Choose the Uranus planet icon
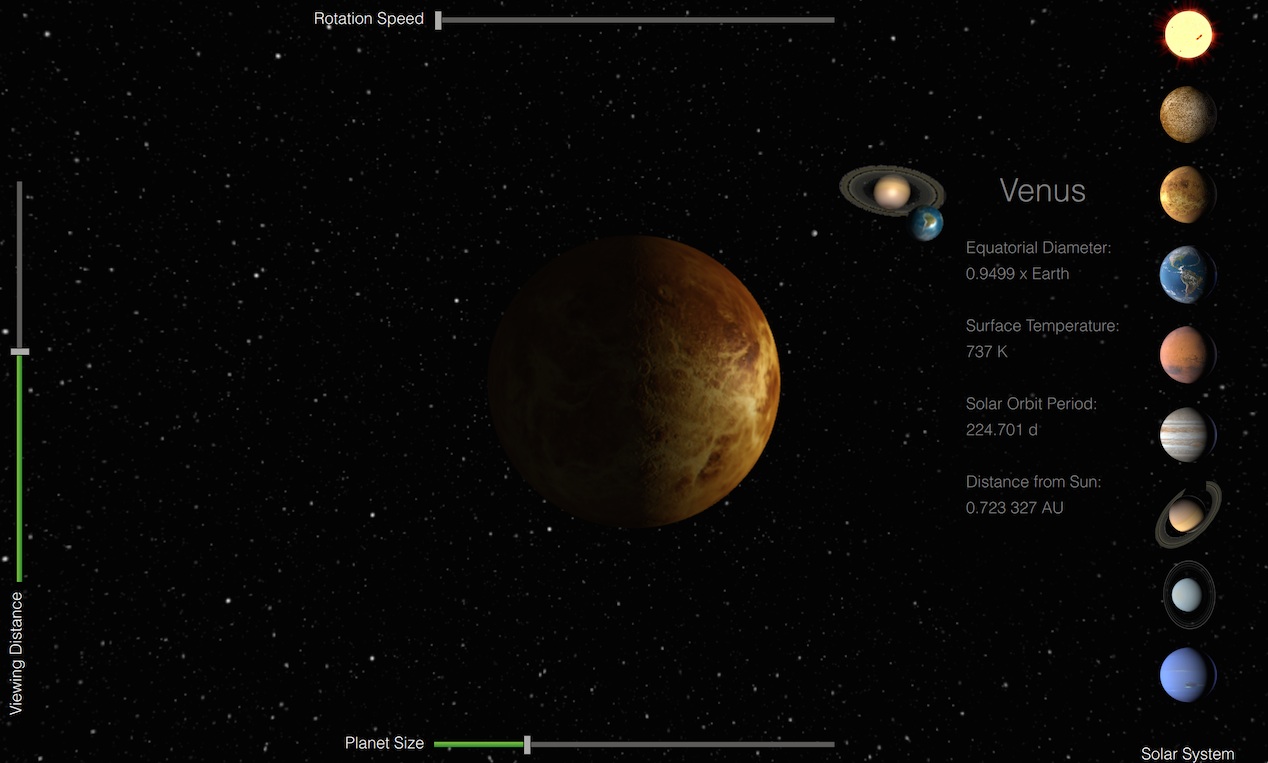1268x763 pixels. click(1188, 595)
